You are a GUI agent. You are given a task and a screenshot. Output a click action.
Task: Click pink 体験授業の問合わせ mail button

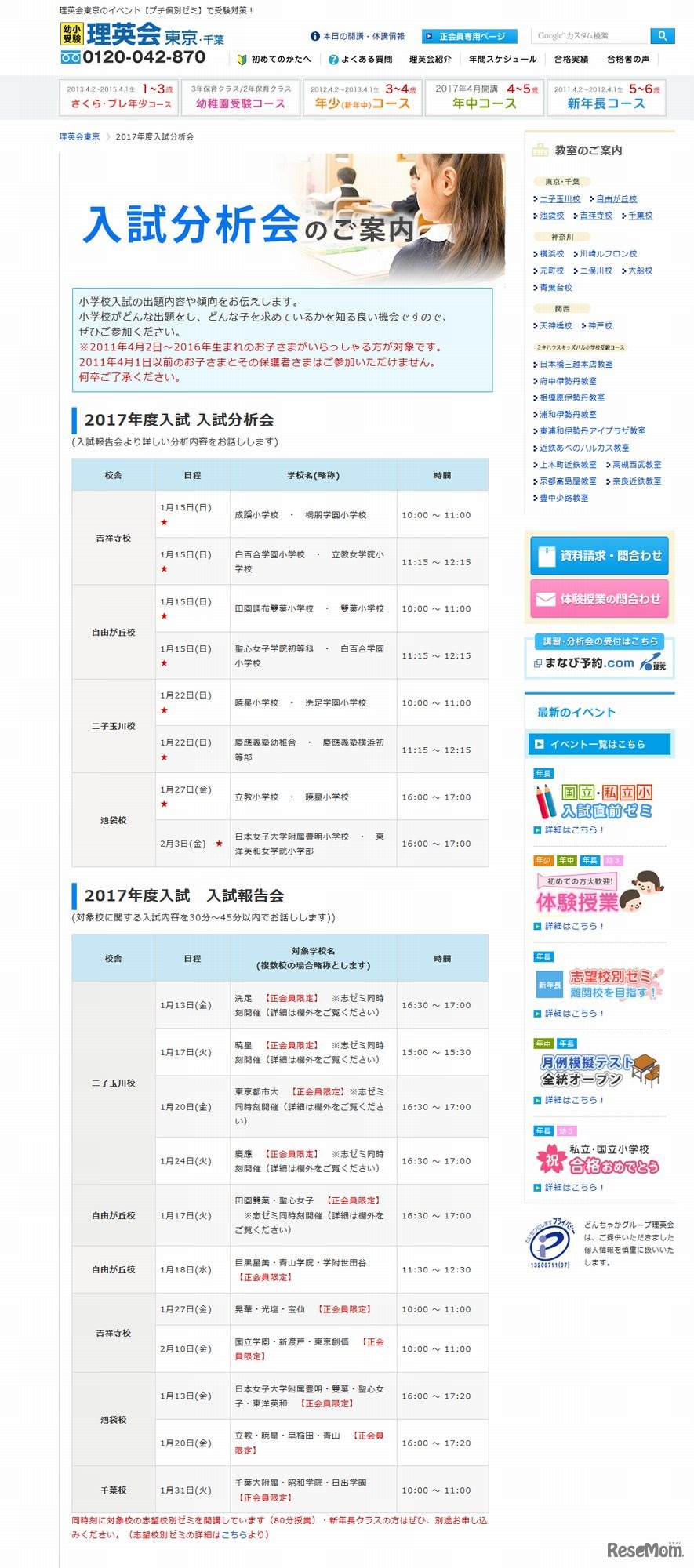[x=600, y=599]
